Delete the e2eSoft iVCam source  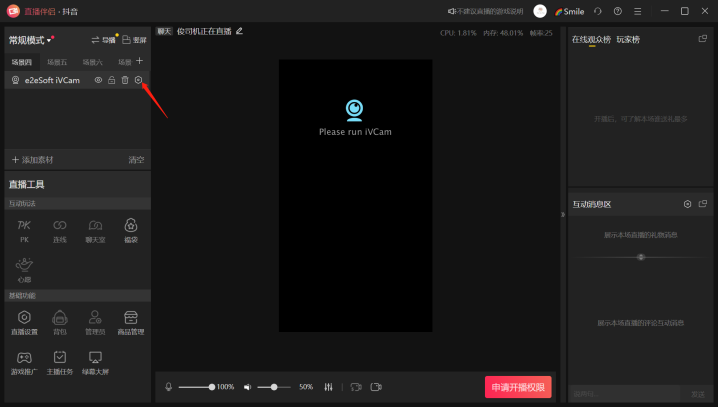click(125, 80)
